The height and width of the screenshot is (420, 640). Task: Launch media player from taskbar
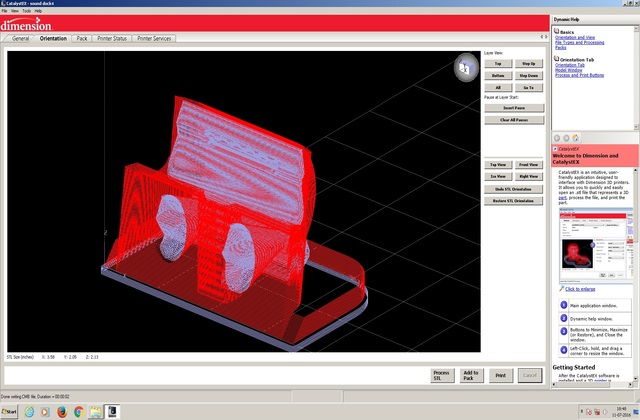45,412
